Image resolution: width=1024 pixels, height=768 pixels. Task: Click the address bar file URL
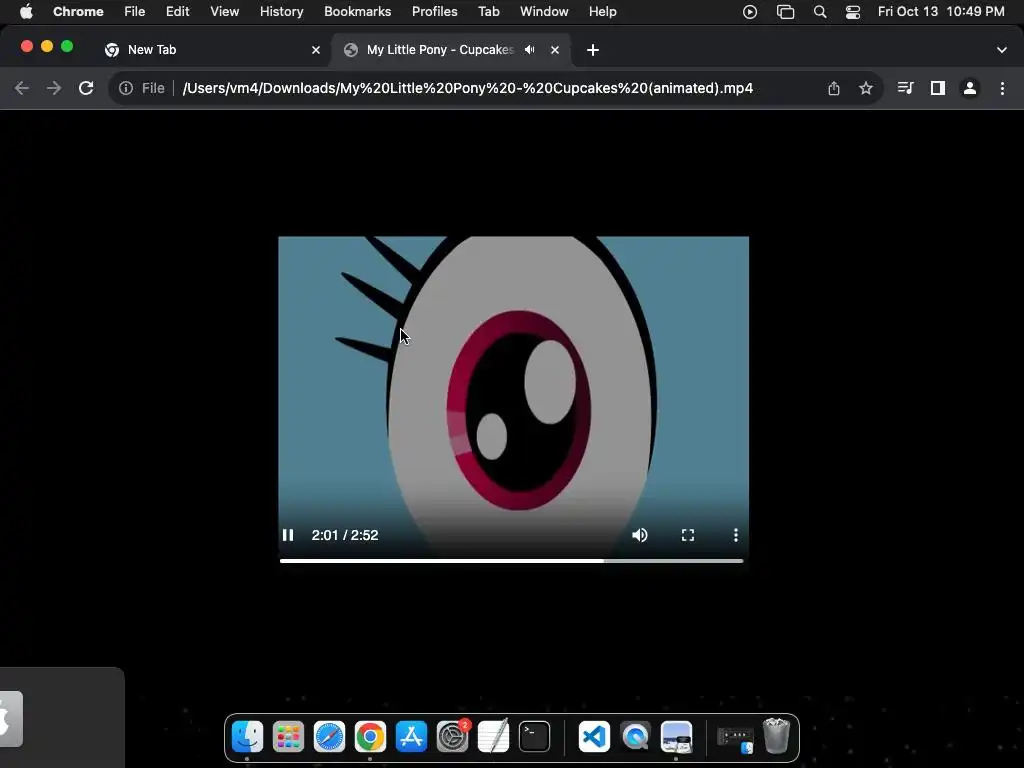(468, 88)
